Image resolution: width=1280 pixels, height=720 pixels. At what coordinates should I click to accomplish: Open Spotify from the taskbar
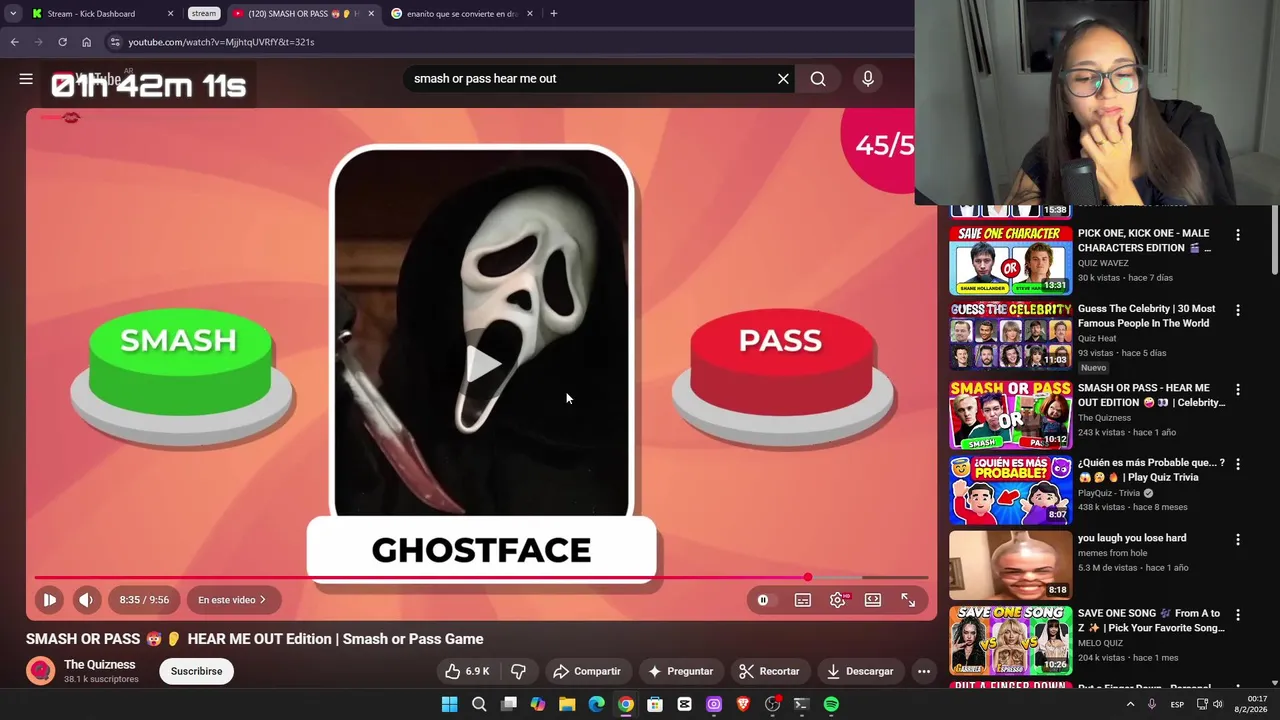point(831,704)
